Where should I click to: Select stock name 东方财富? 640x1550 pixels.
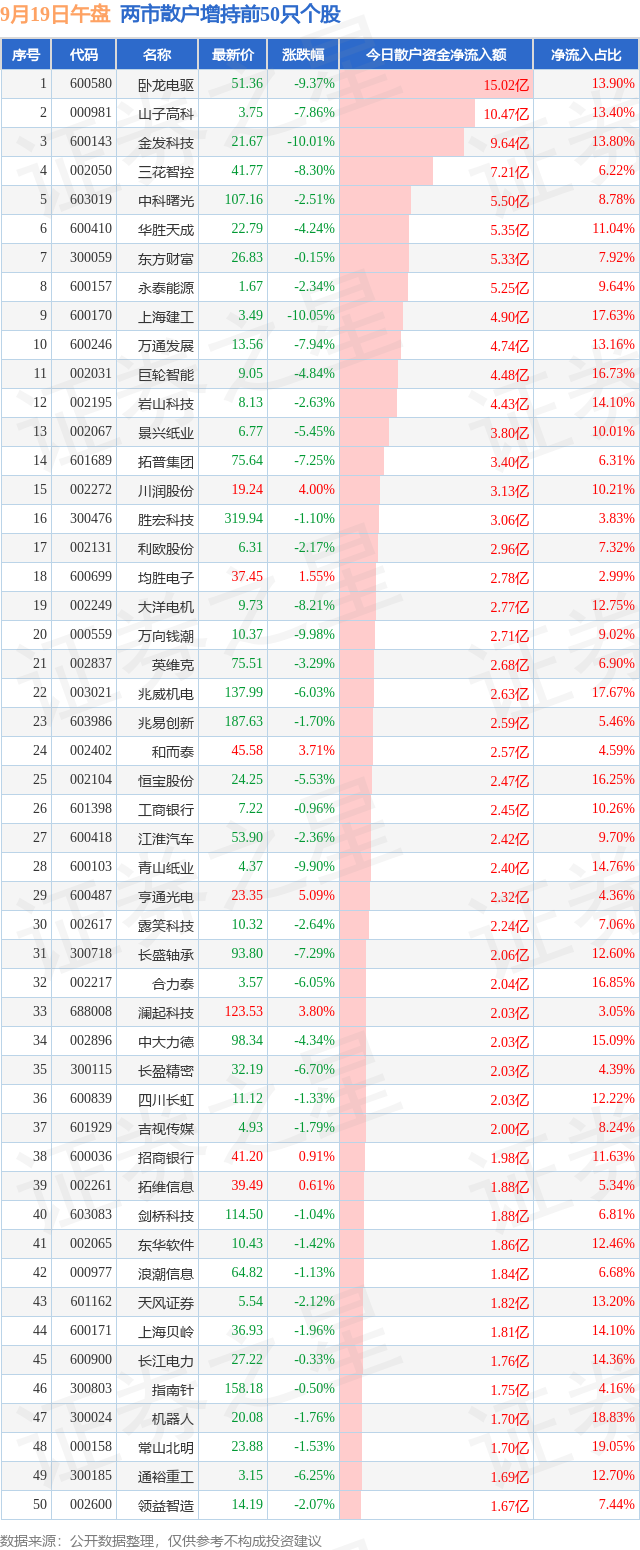[x=166, y=259]
